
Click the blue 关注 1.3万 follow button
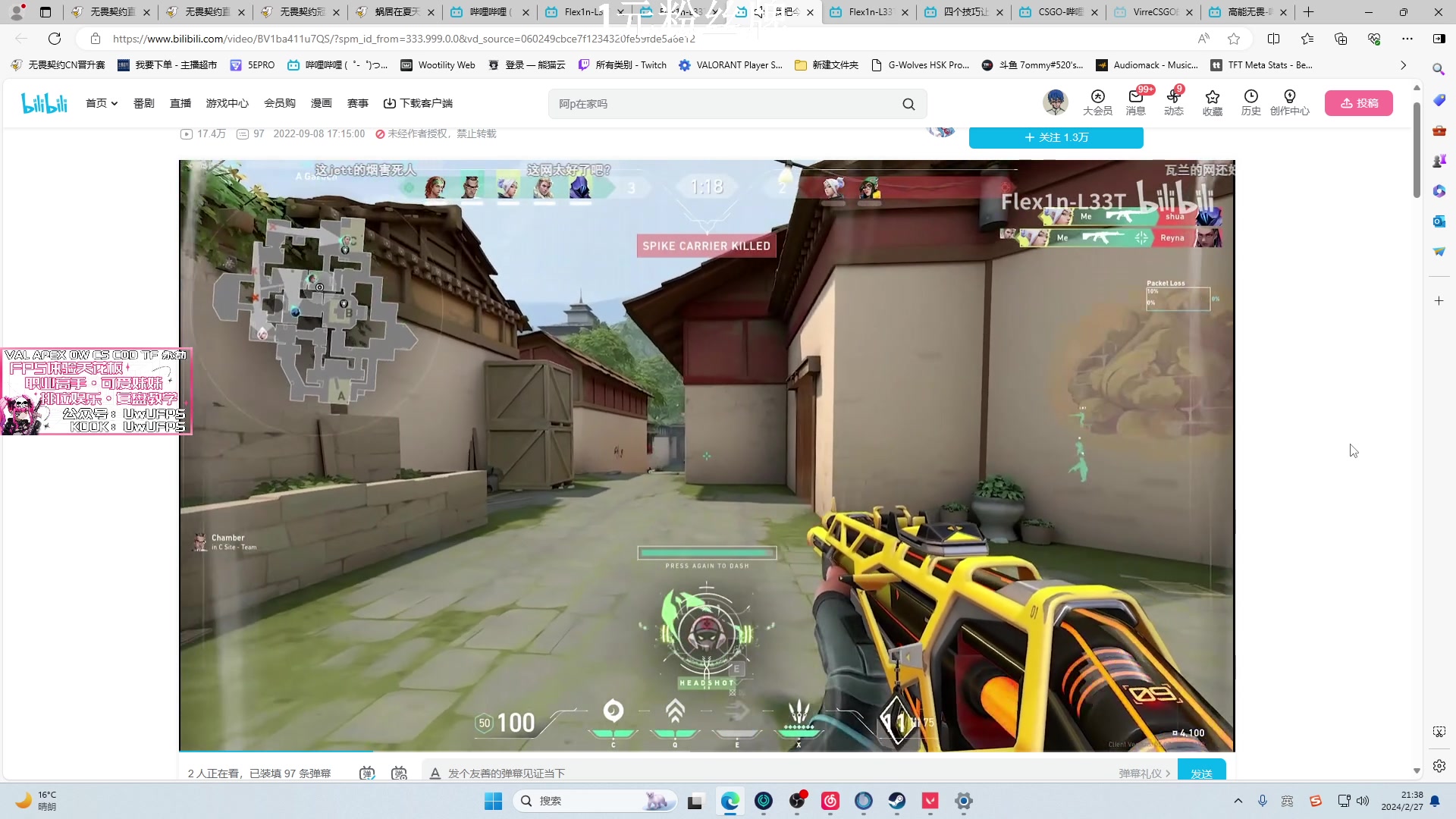pyautogui.click(x=1056, y=137)
